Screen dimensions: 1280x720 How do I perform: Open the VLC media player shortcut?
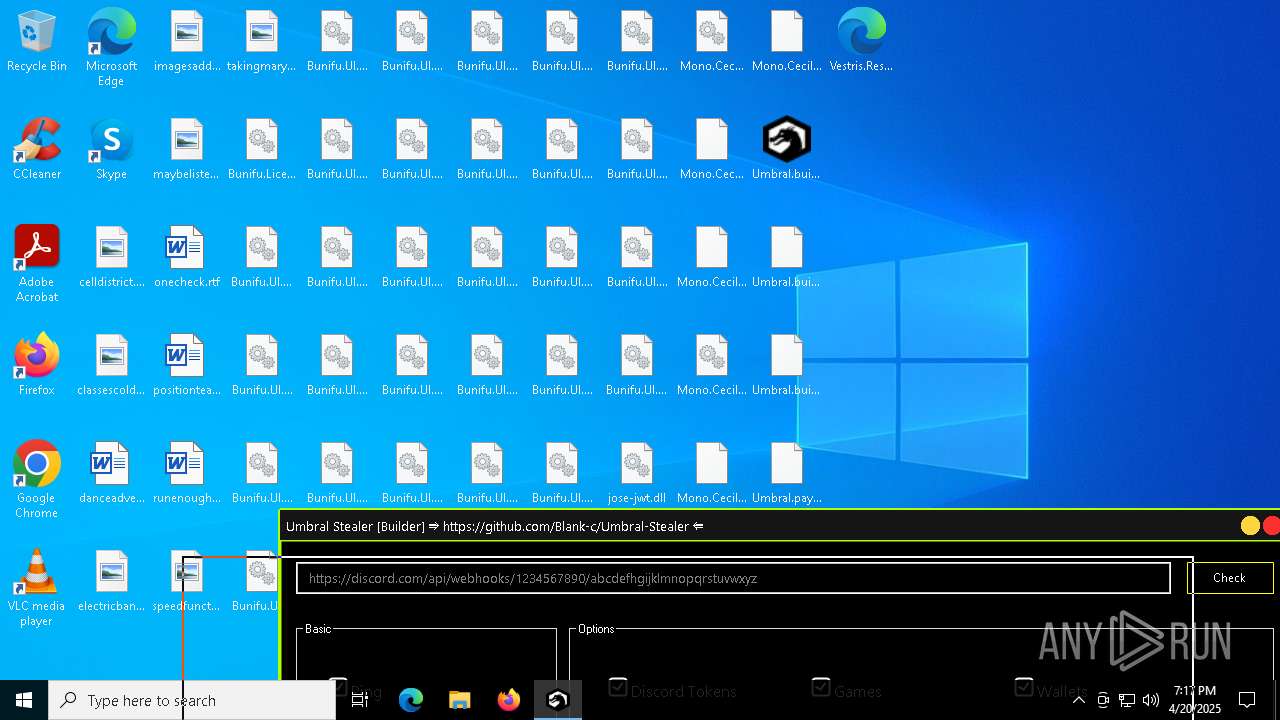pyautogui.click(x=37, y=588)
